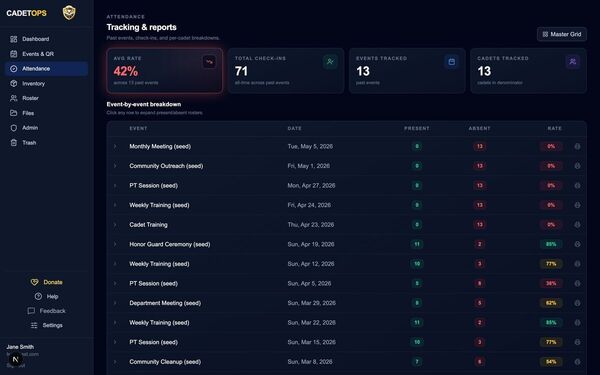Screen dimensions: 600x375
Task: Click the action icon ending the Mar 22 row
Action: click(x=577, y=323)
